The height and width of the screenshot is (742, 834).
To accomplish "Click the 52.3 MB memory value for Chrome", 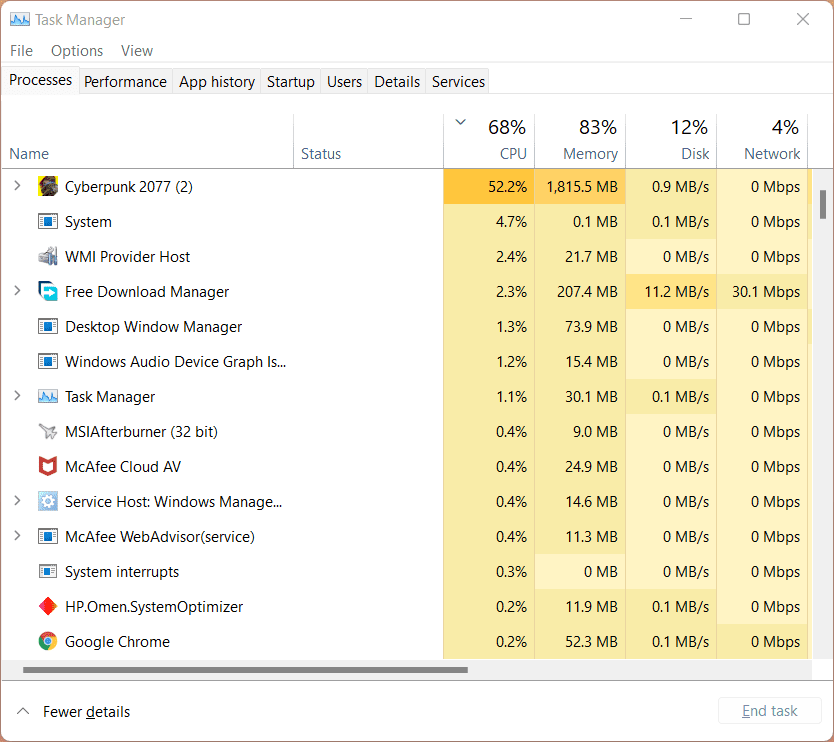I will (x=591, y=642).
